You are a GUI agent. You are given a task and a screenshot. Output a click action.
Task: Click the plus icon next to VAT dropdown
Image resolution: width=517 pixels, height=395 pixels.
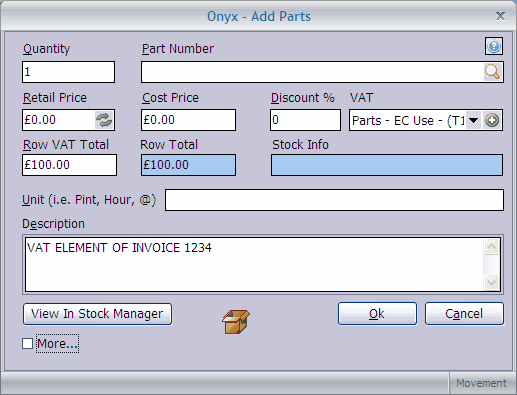click(x=492, y=120)
